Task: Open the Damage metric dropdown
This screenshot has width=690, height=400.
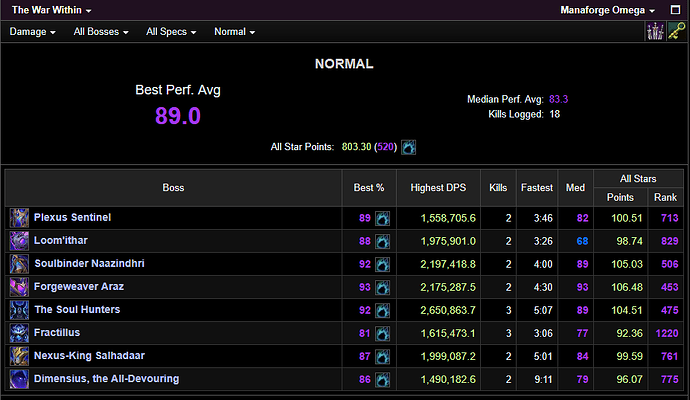Action: point(35,32)
